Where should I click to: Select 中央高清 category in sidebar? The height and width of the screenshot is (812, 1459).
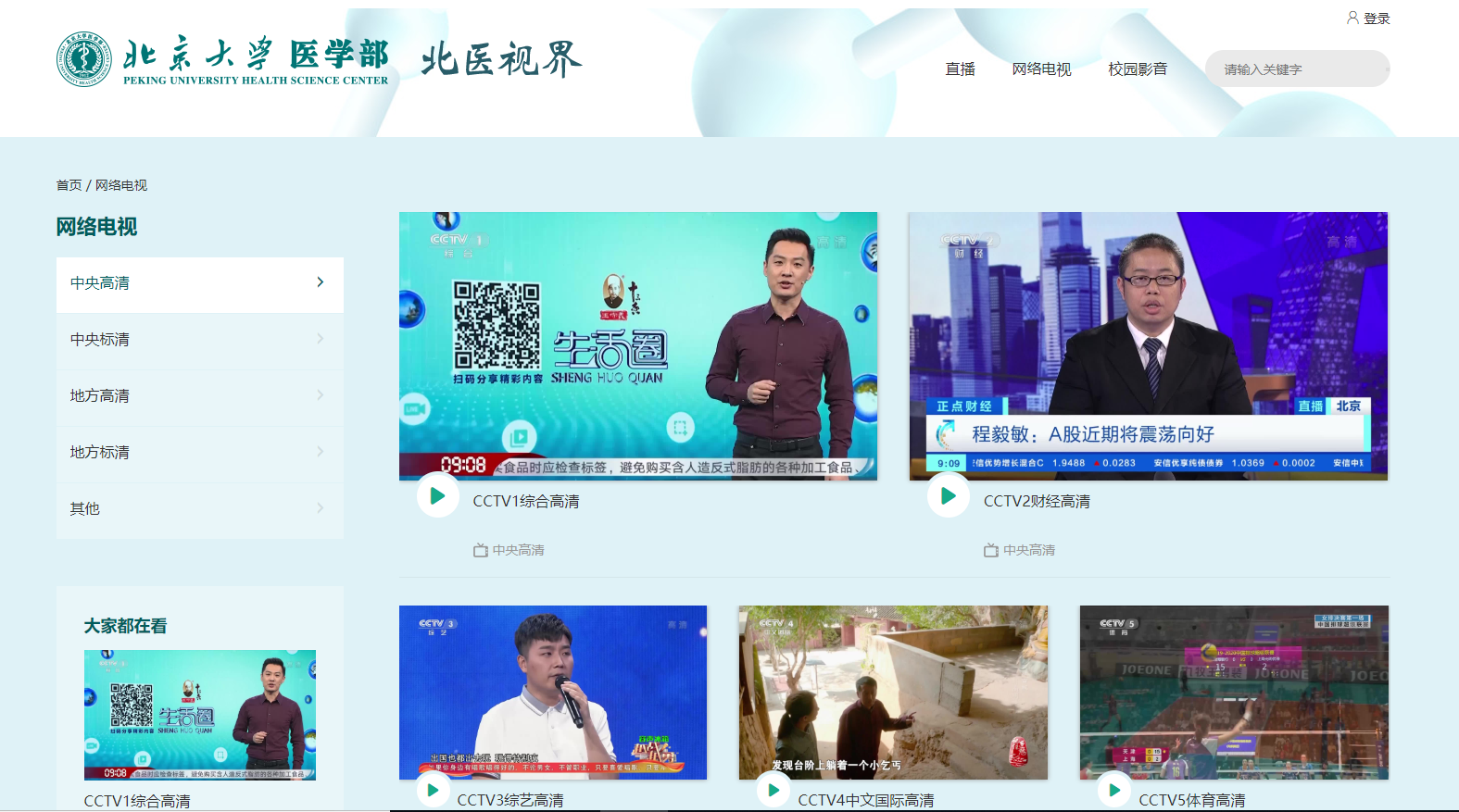(x=200, y=284)
